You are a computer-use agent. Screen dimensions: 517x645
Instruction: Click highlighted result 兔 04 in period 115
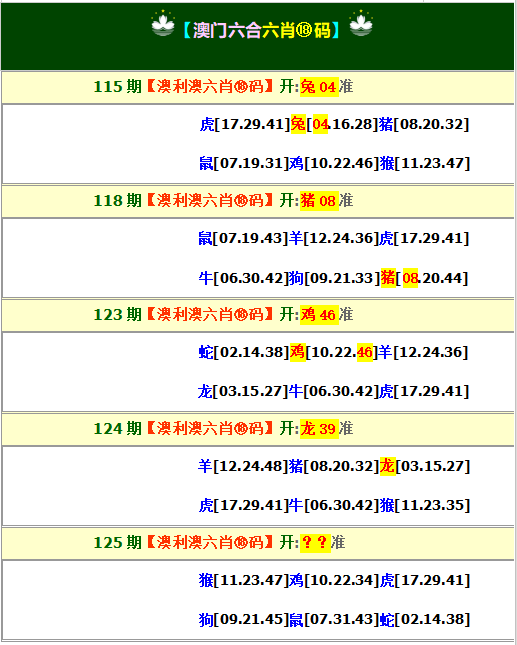tap(319, 87)
